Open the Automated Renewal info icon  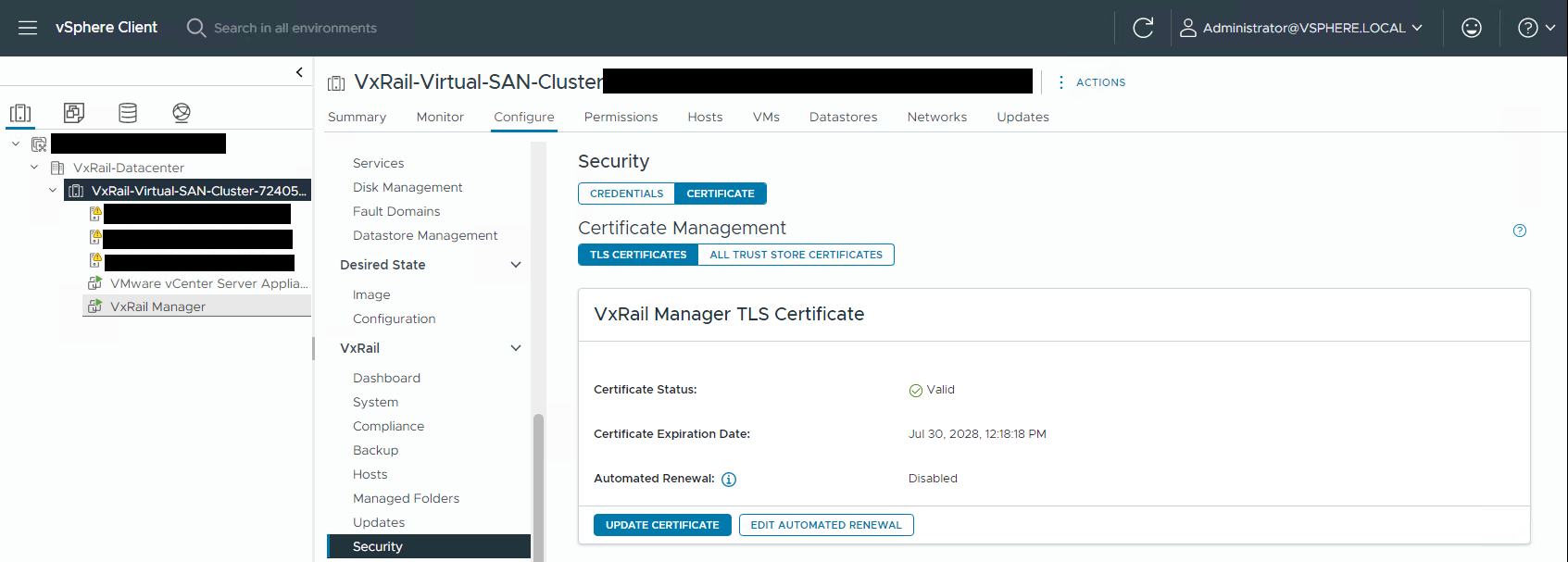[729, 480]
